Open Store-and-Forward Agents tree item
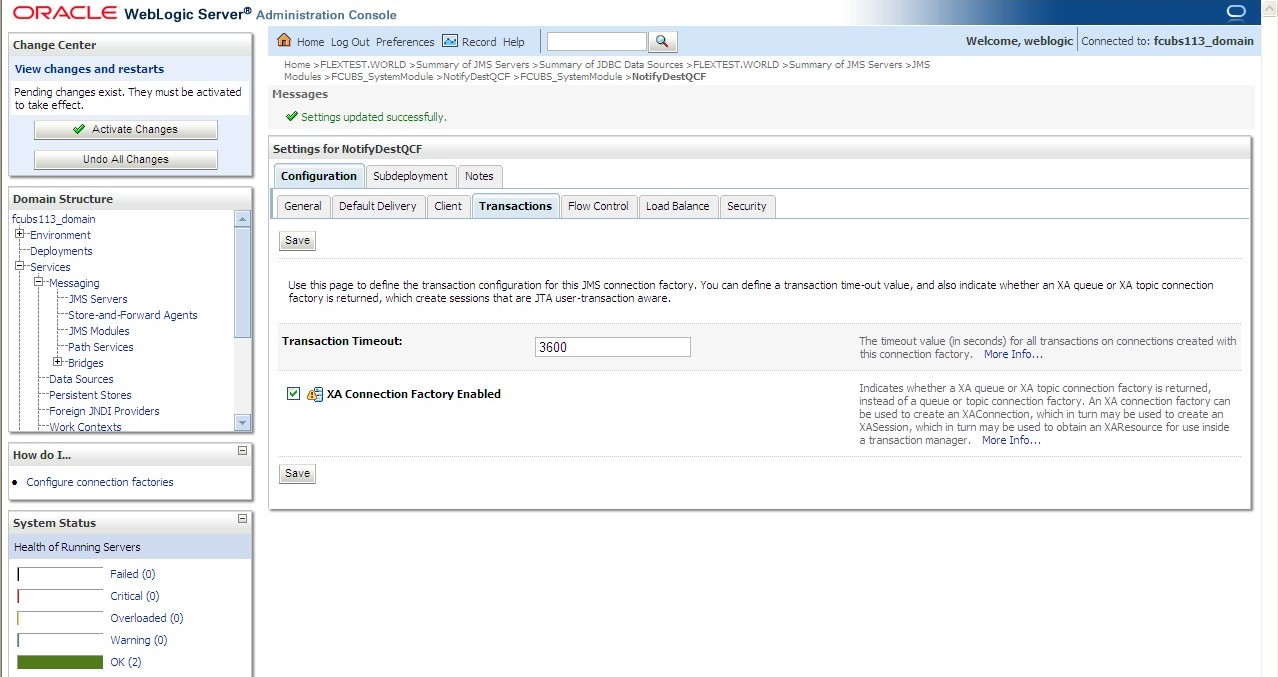 (x=133, y=315)
